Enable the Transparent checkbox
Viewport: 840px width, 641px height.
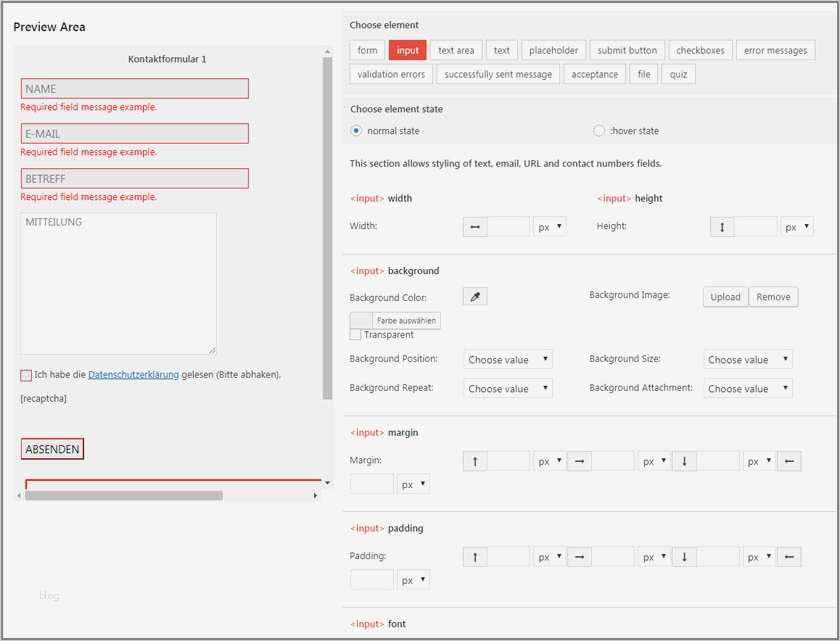(x=355, y=334)
